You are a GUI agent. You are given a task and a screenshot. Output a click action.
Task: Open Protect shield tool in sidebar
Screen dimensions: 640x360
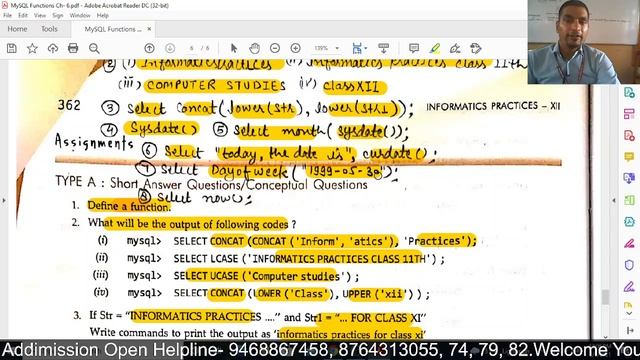coord(629,265)
